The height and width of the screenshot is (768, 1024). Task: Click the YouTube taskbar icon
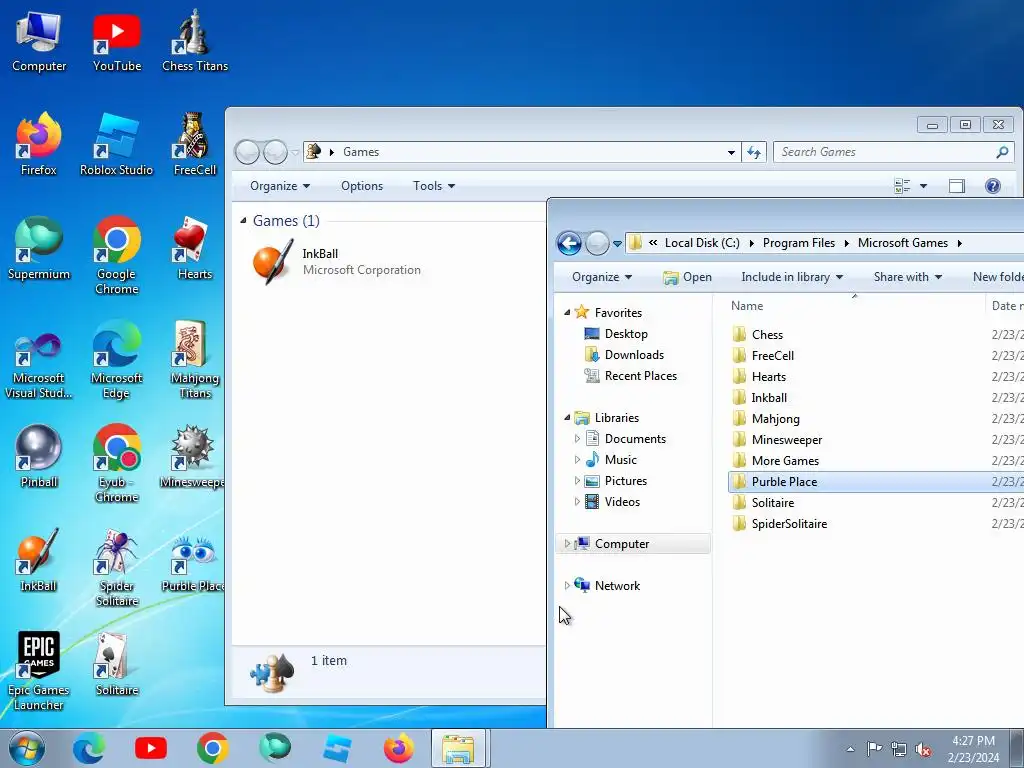(x=151, y=748)
